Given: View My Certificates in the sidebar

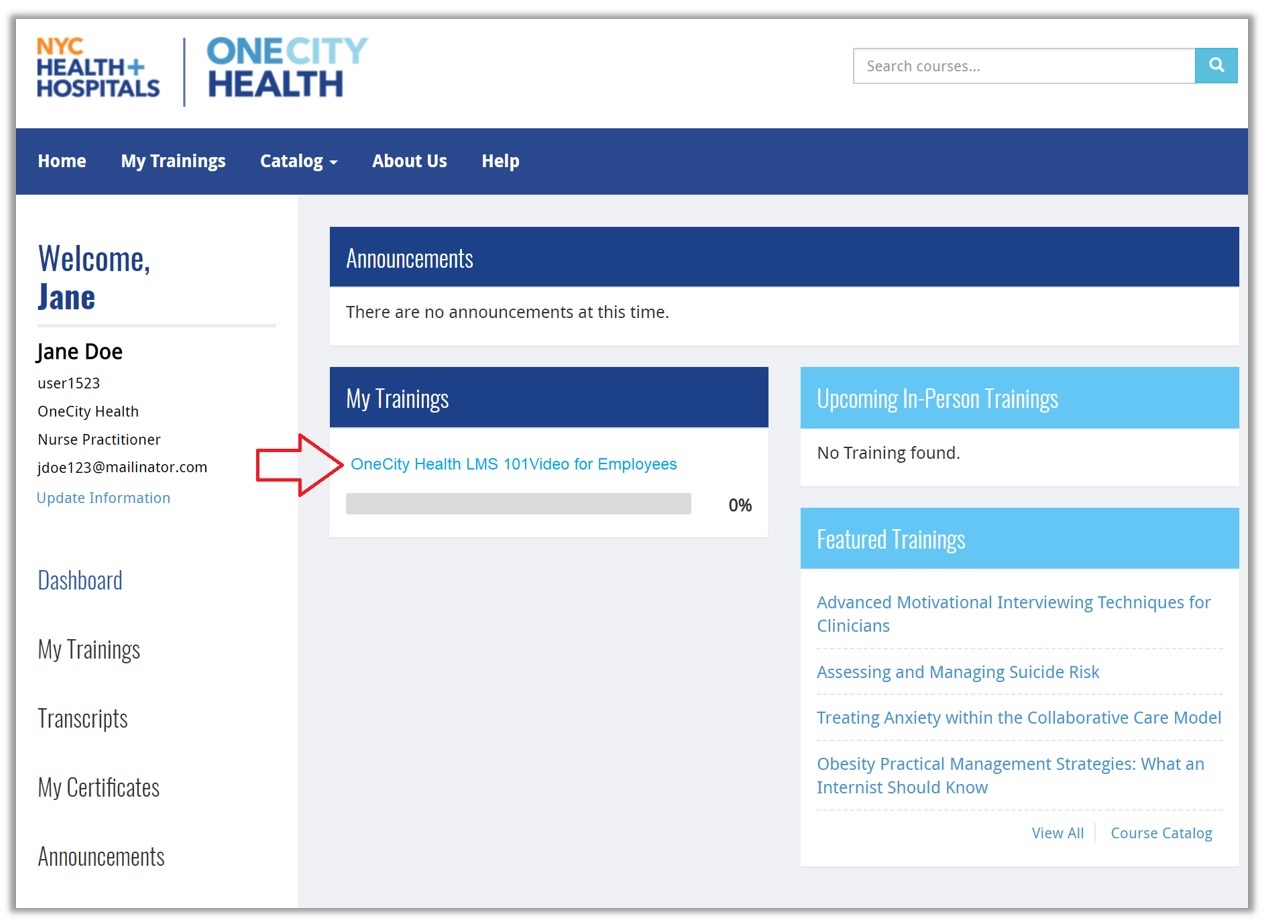Looking at the screenshot, I should pos(99,788).
